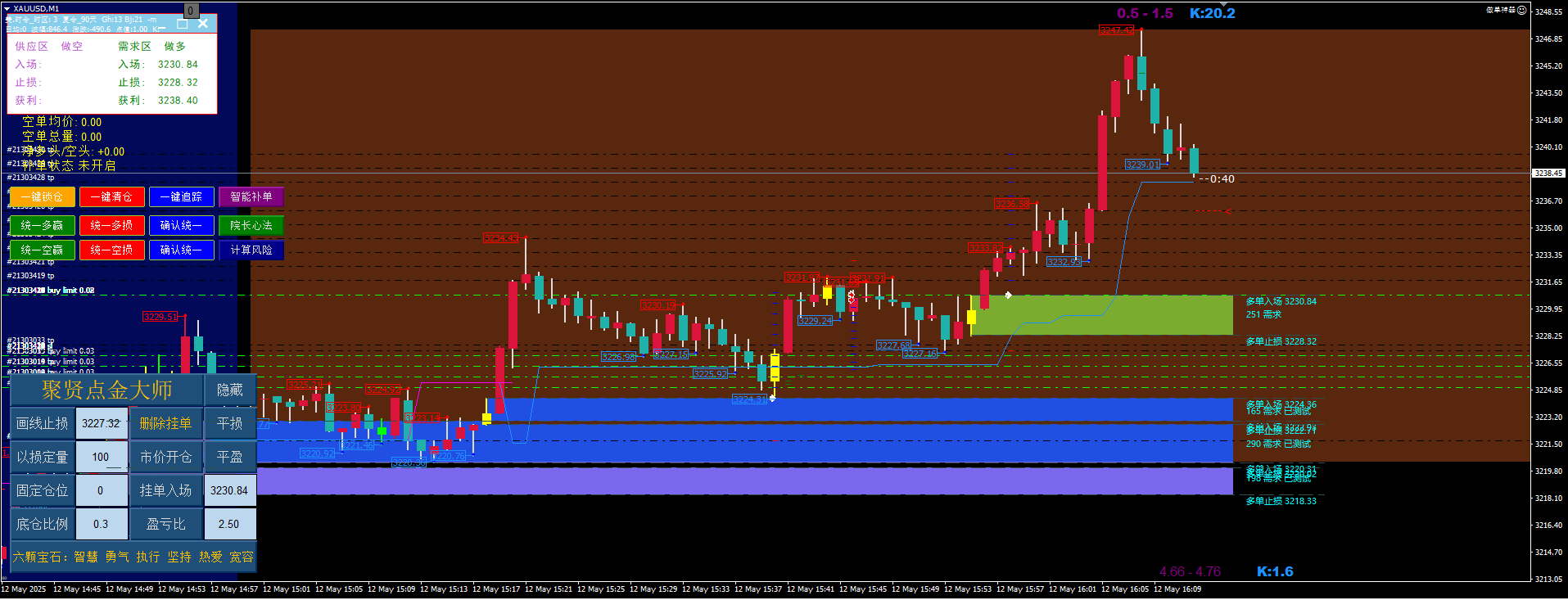Click the 3238.40 take-profit value

coord(178,101)
